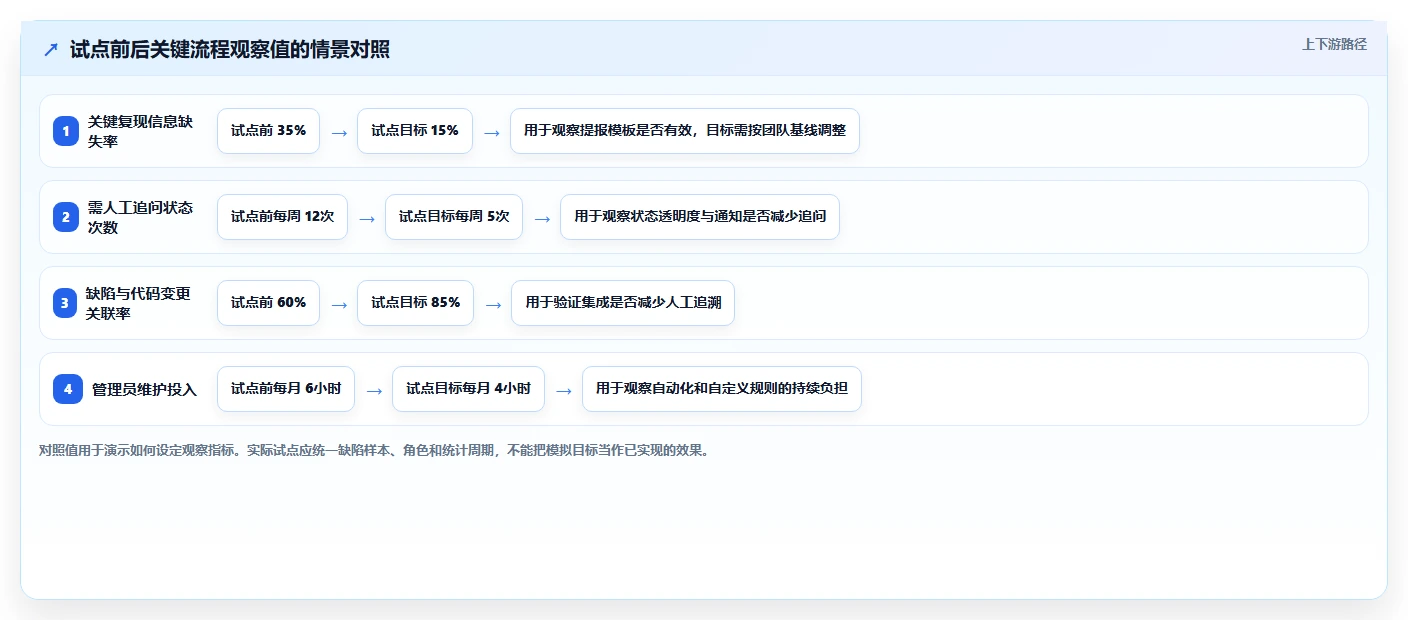This screenshot has height=620, width=1408.
Task: Click the arrow after 试点前 35%
Action: (x=339, y=132)
